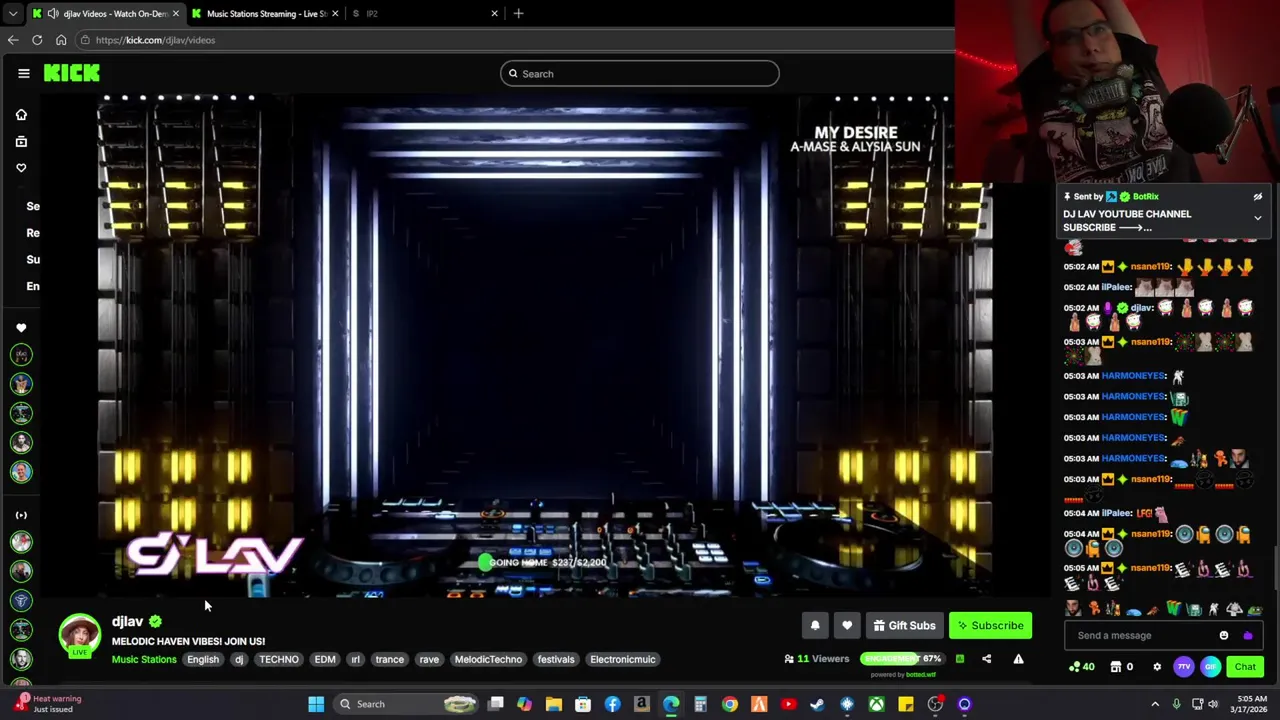
Task: Open the browser tab list dropdown
Action: 13,14
